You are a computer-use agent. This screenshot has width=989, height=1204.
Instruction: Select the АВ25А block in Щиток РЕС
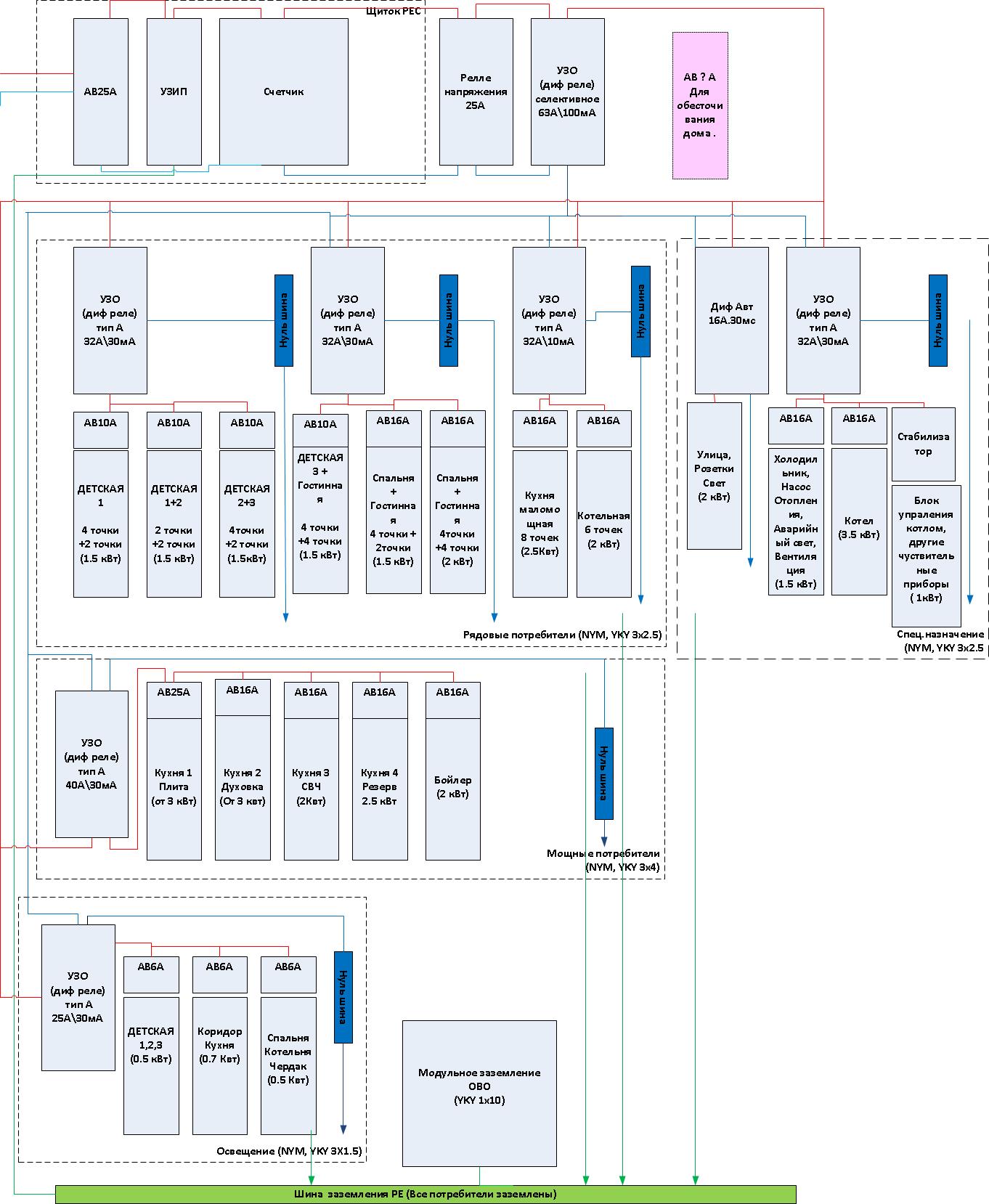click(101, 91)
